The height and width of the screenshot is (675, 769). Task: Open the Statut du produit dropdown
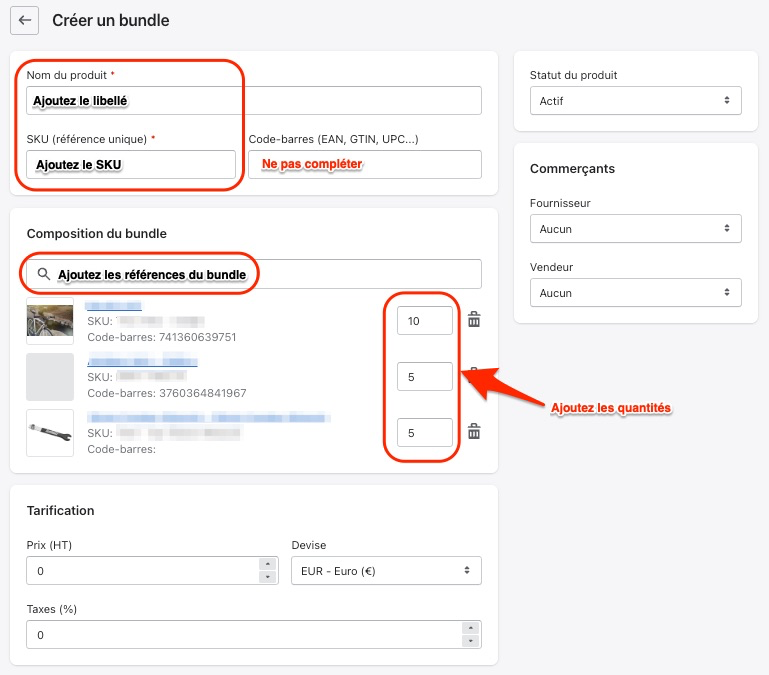(635, 101)
